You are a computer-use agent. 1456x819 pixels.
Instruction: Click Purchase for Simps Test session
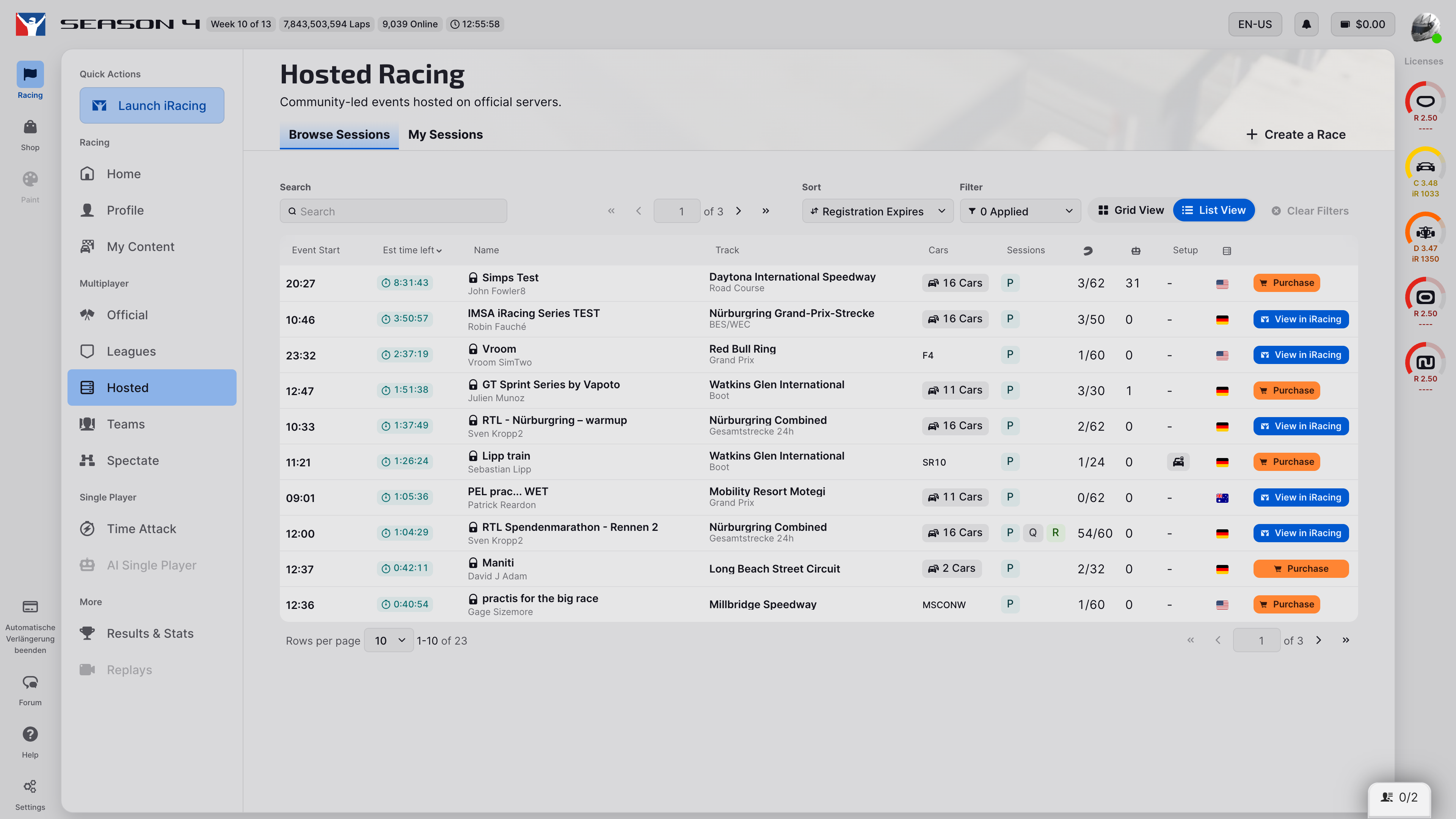point(1287,282)
